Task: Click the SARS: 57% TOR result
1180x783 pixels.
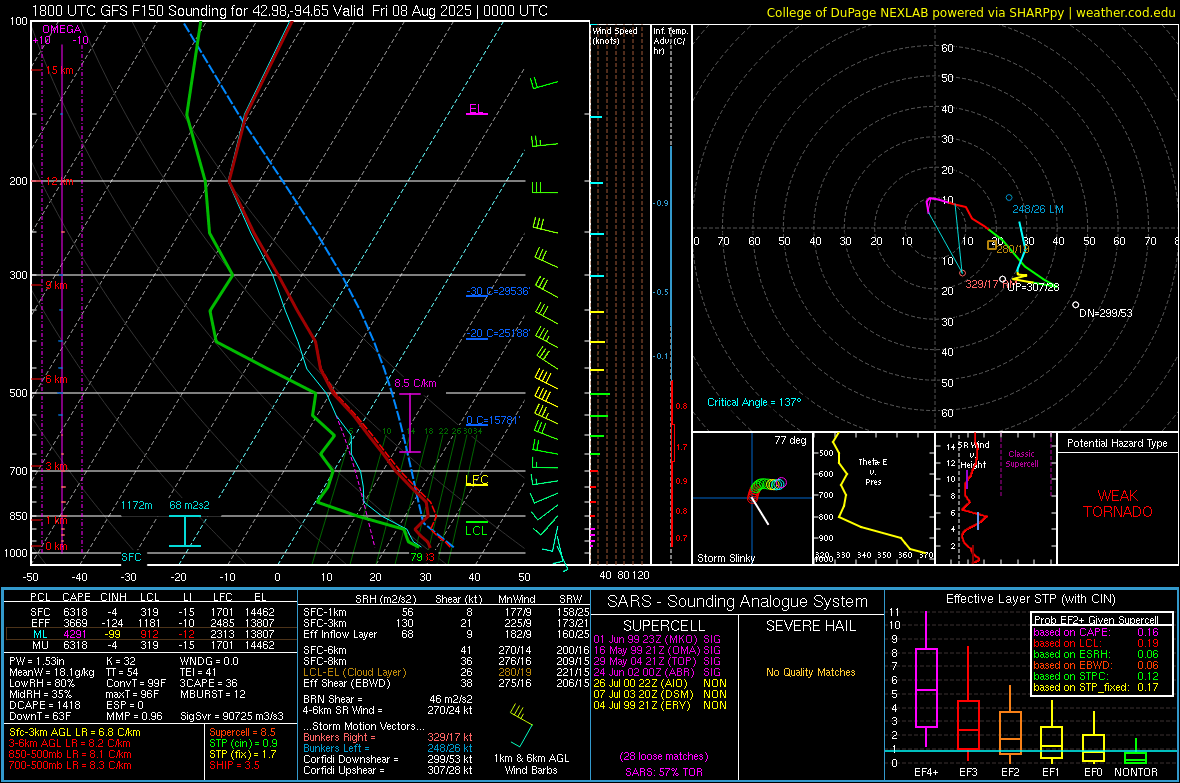Action: pyautogui.click(x=663, y=772)
